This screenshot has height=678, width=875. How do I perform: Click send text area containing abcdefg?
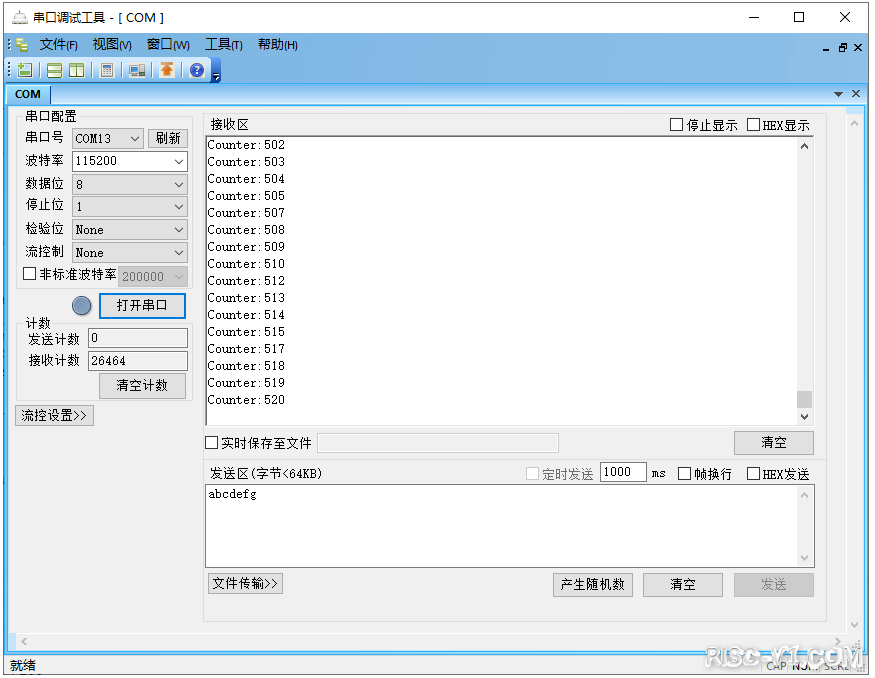pos(504,526)
